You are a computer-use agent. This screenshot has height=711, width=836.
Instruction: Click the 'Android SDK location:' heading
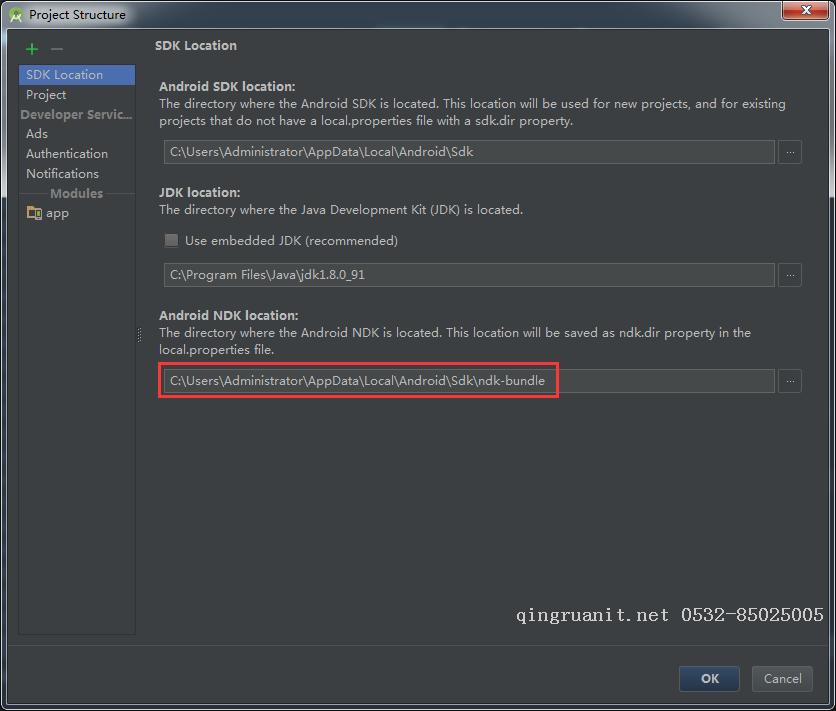[227, 86]
